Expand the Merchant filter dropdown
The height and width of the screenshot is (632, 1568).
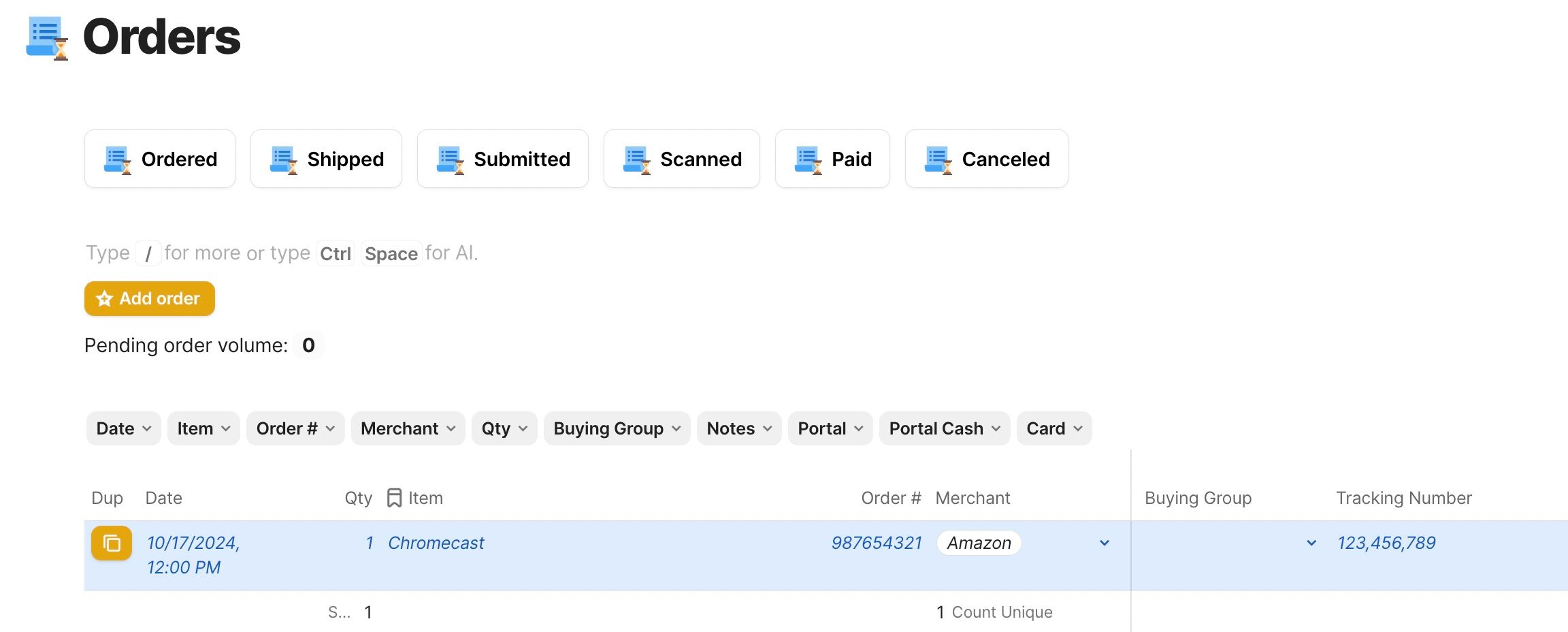tap(408, 428)
